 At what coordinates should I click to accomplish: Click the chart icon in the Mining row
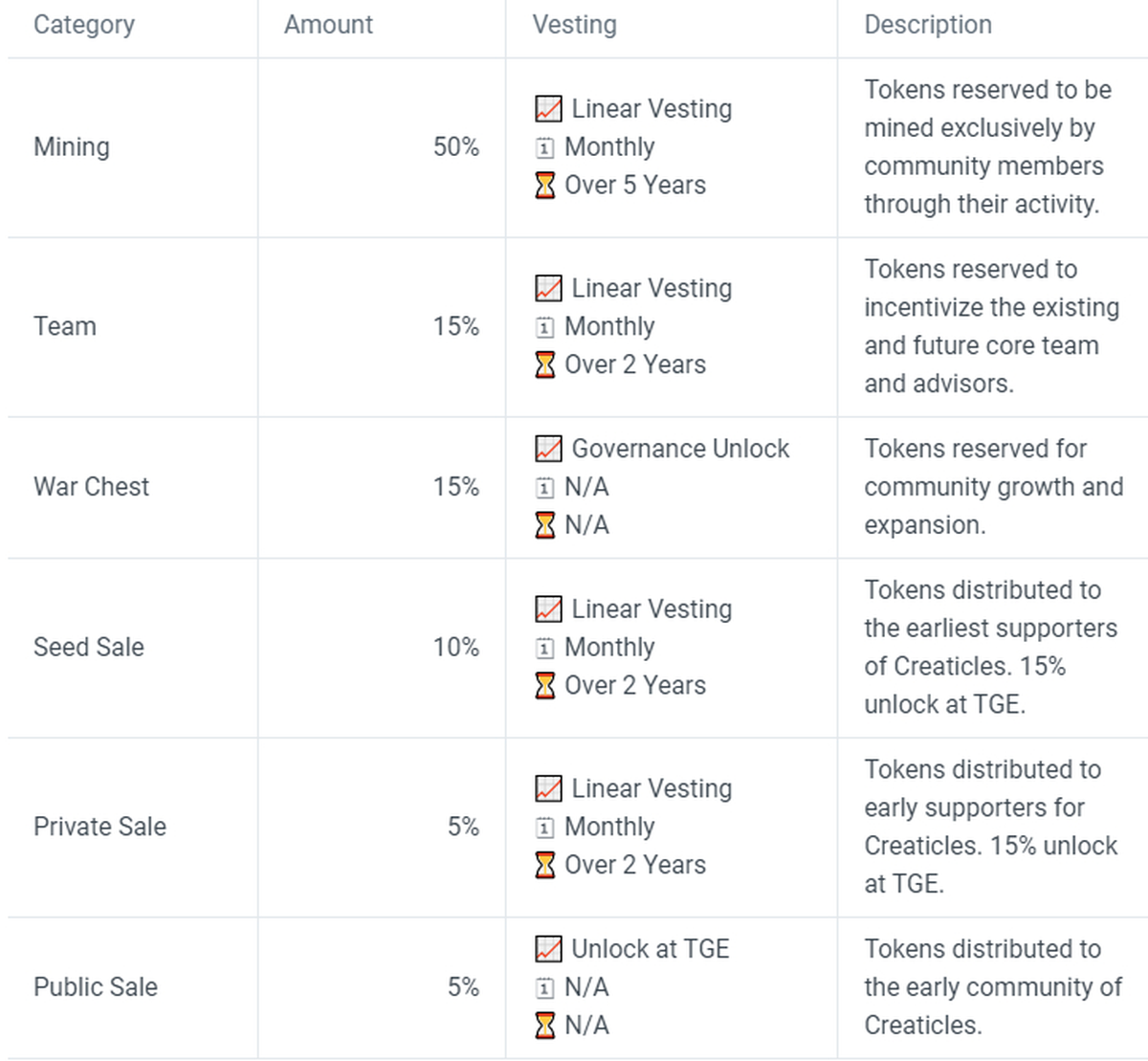point(548,109)
